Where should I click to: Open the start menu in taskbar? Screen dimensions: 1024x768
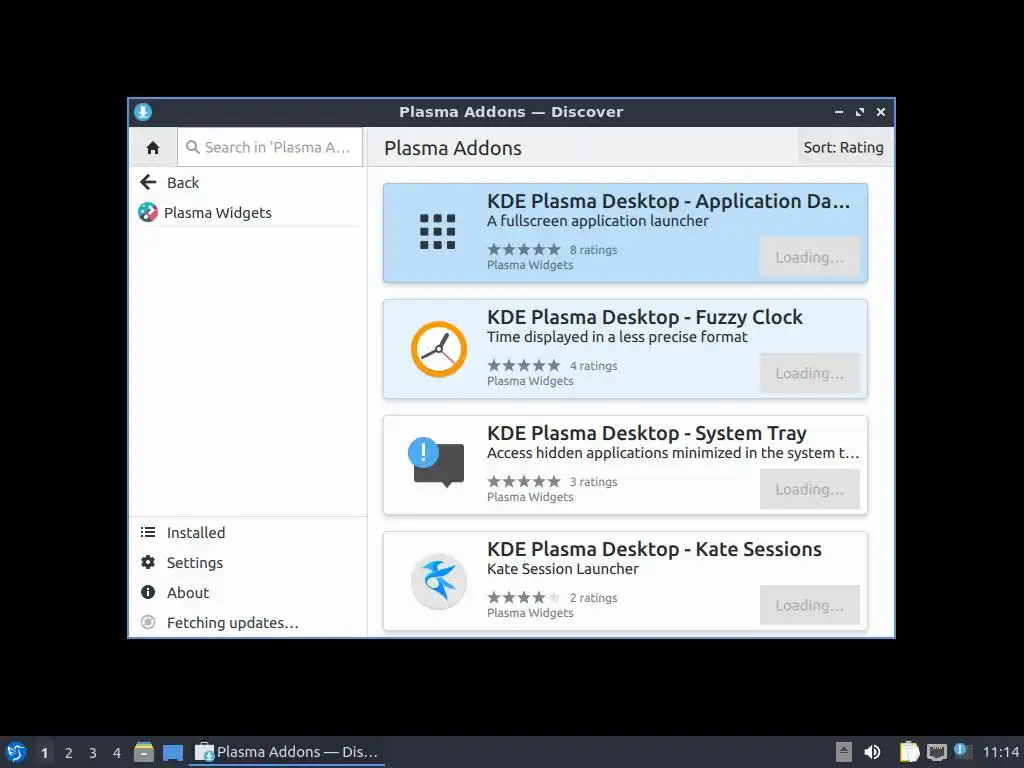16,752
